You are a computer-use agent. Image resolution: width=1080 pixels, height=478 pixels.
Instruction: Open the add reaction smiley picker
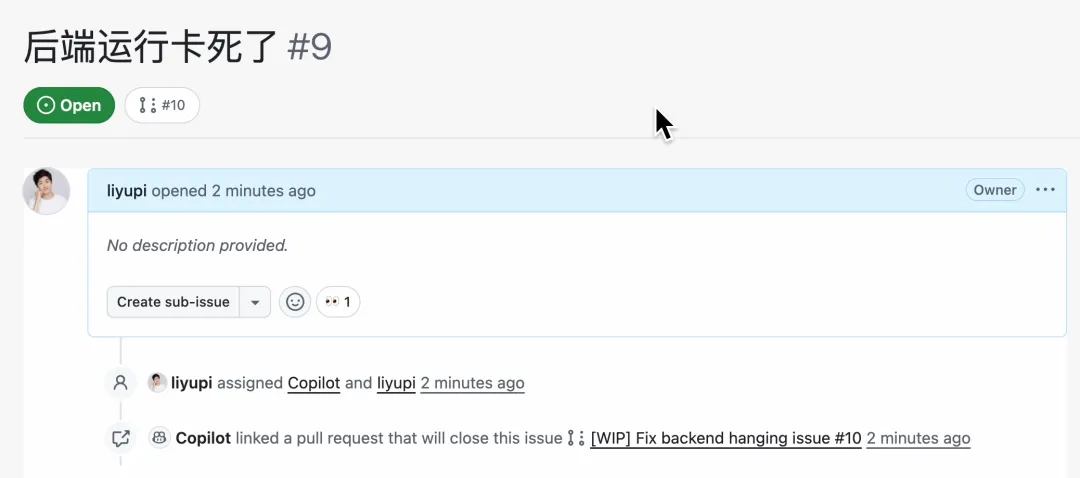294,302
